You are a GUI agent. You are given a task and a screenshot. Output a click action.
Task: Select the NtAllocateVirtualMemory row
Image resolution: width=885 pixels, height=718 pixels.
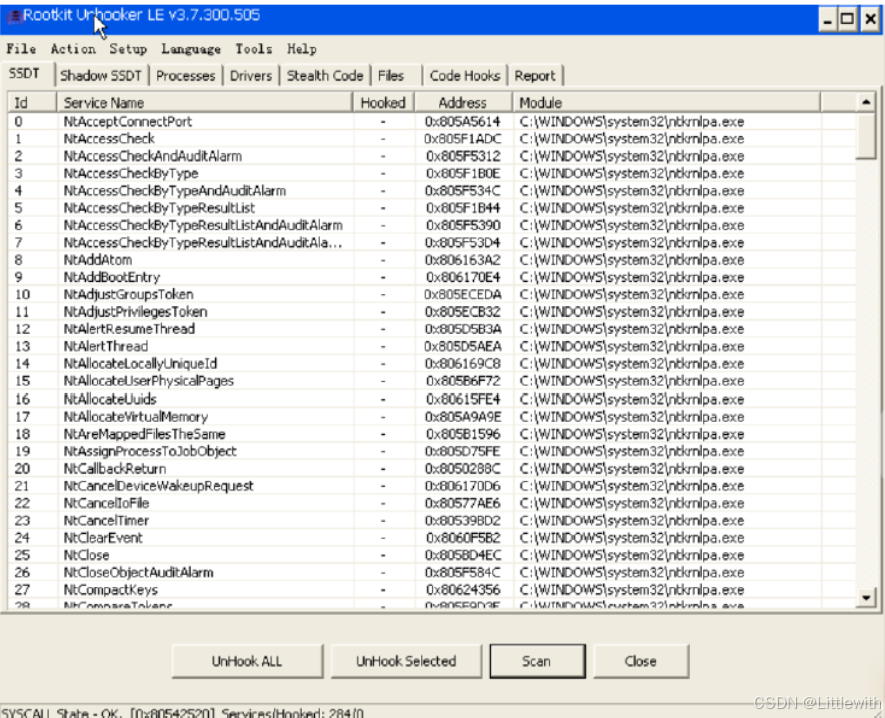tap(432, 417)
